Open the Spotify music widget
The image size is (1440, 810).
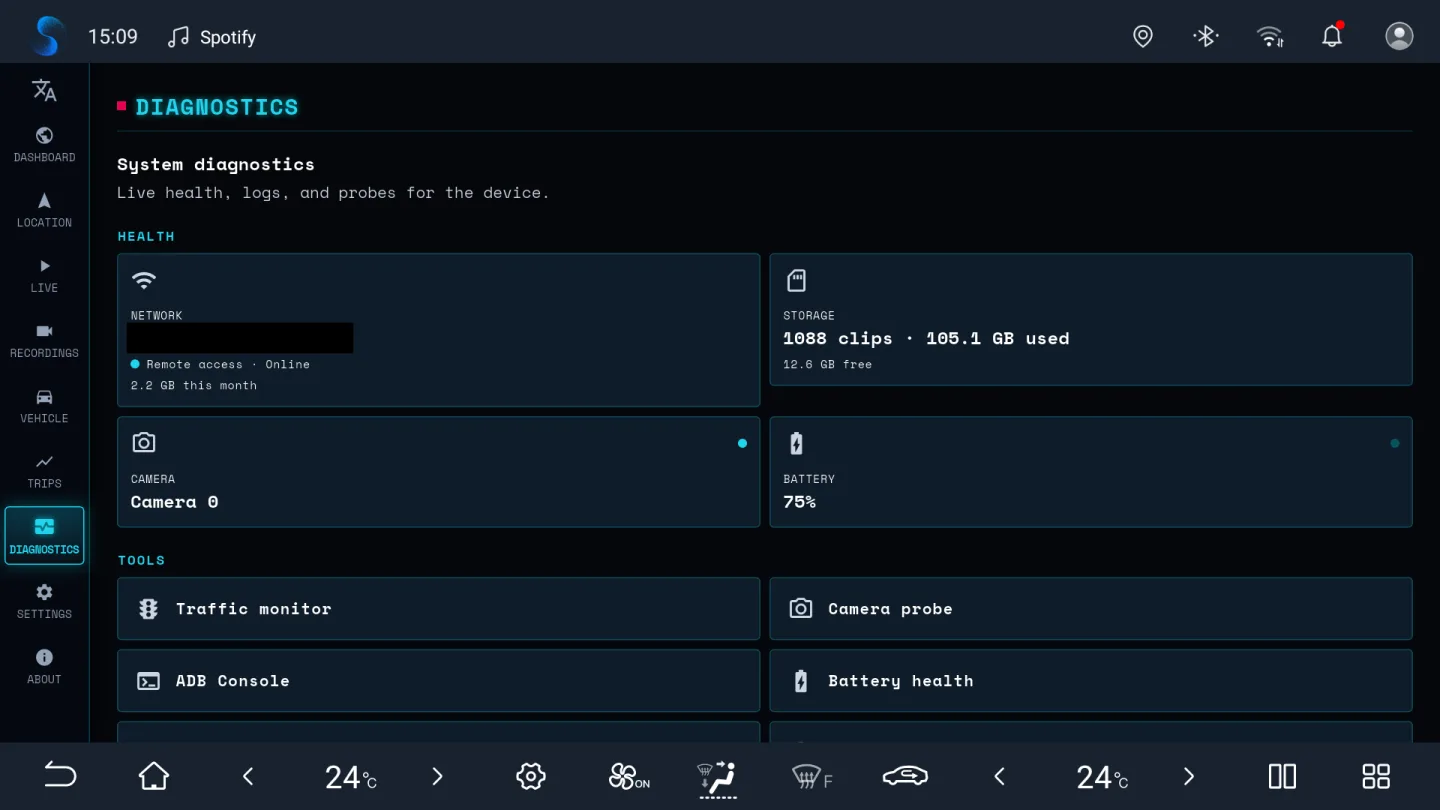tap(211, 37)
